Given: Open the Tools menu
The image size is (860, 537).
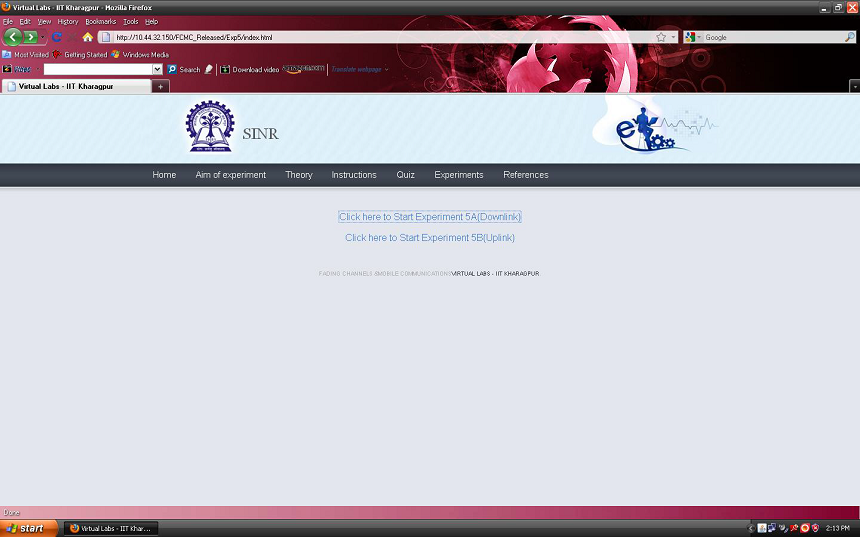Looking at the screenshot, I should [x=130, y=21].
